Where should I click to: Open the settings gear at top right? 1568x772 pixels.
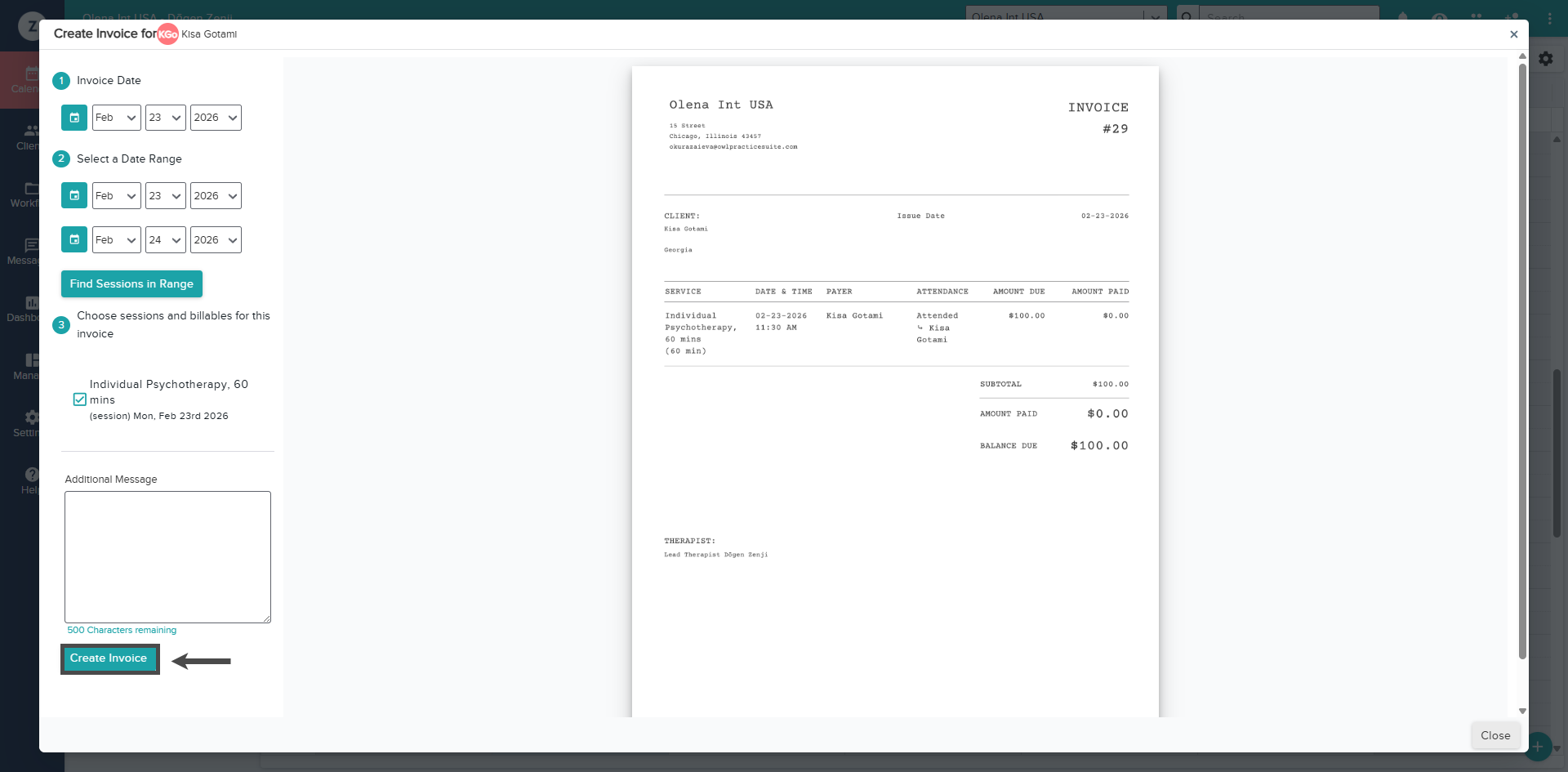pyautogui.click(x=1546, y=59)
